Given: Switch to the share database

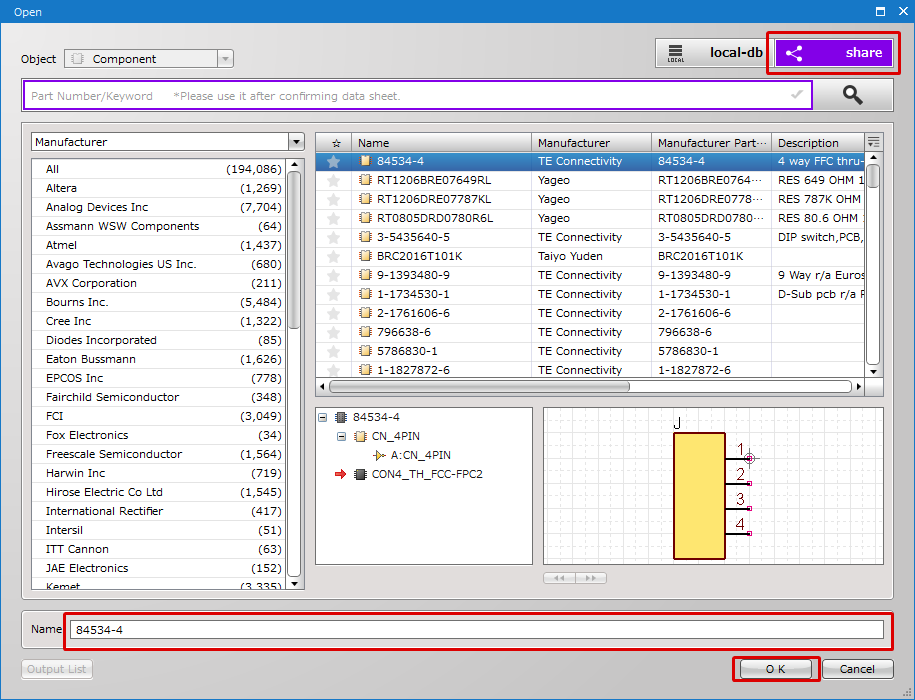Looking at the screenshot, I should (834, 53).
